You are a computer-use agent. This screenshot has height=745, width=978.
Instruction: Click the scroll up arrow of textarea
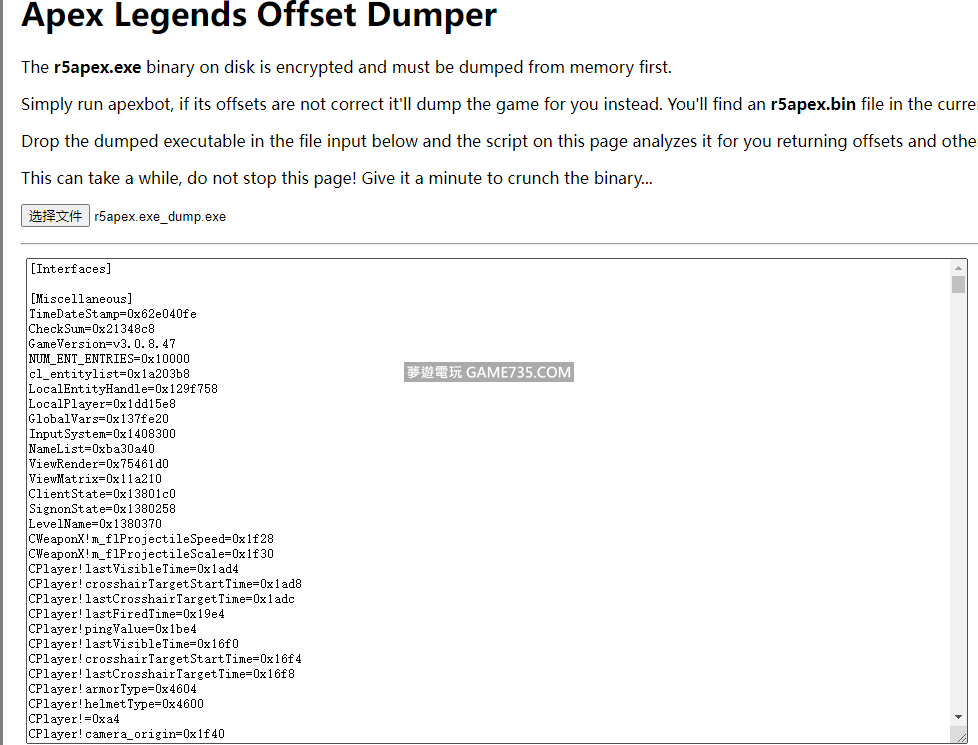pos(959,268)
